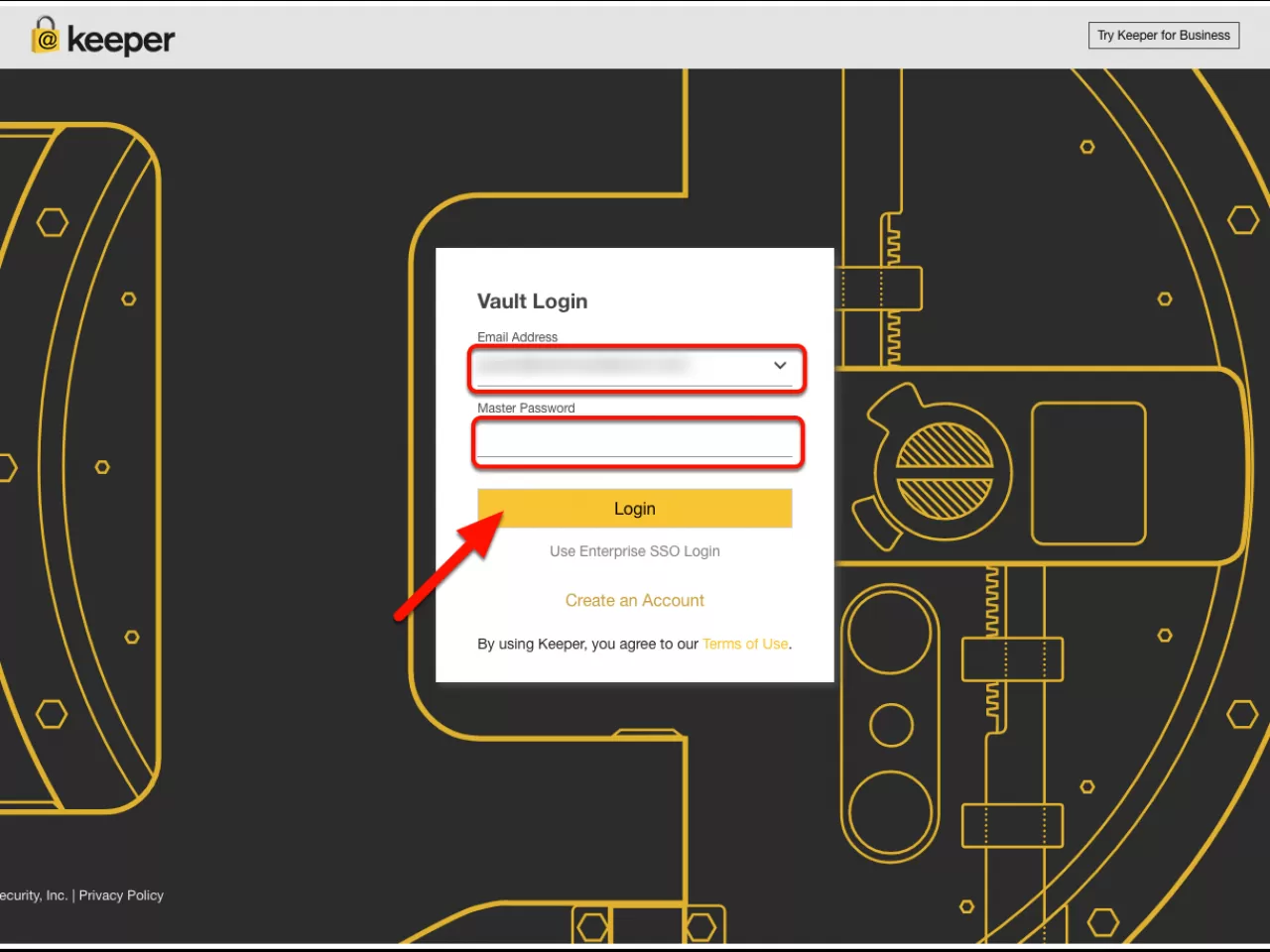
Task: Click the small middle circle in the vertical slot
Action: pyautogui.click(x=891, y=725)
